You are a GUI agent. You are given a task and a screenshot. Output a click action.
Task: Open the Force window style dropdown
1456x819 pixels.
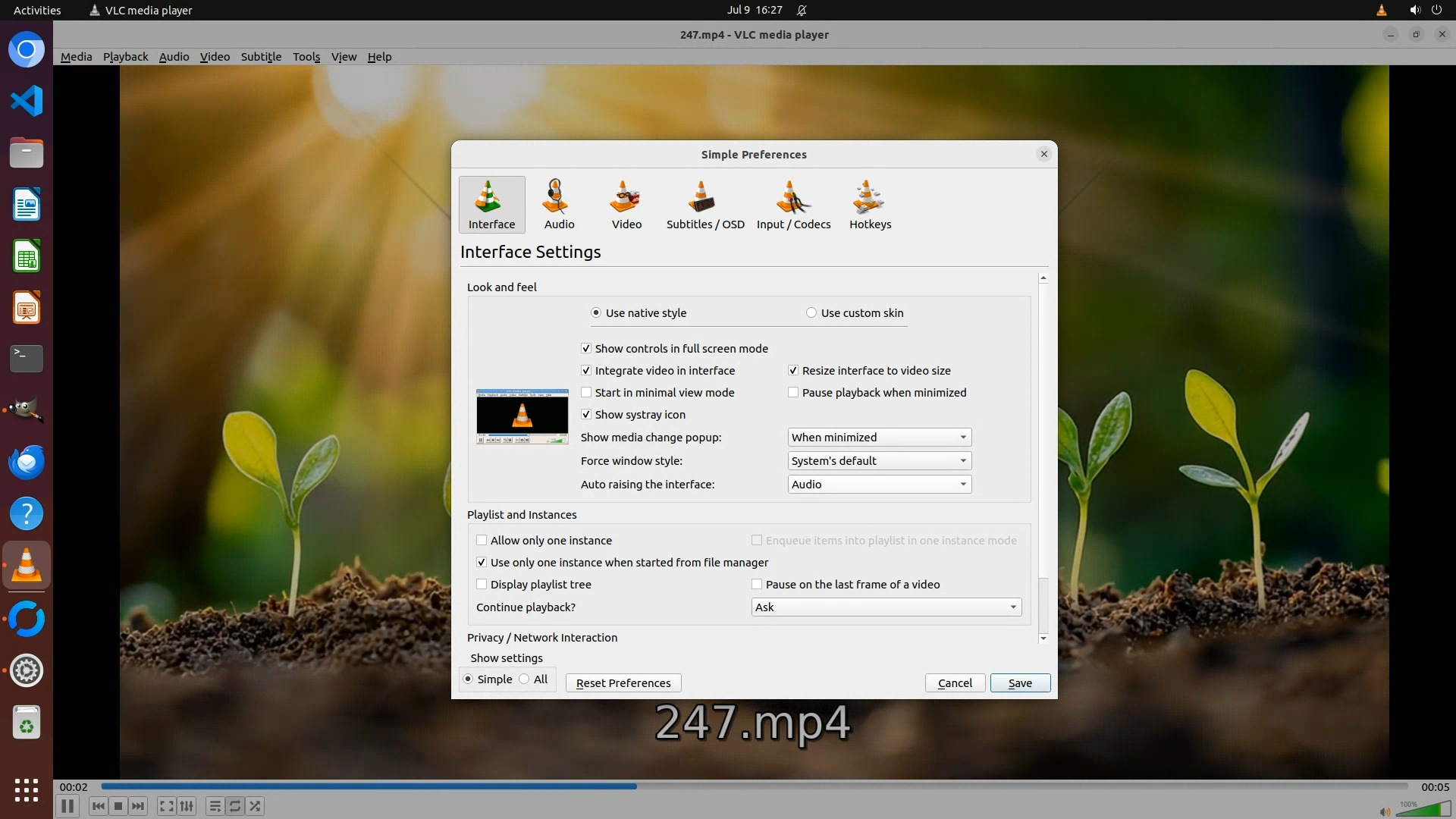click(879, 461)
